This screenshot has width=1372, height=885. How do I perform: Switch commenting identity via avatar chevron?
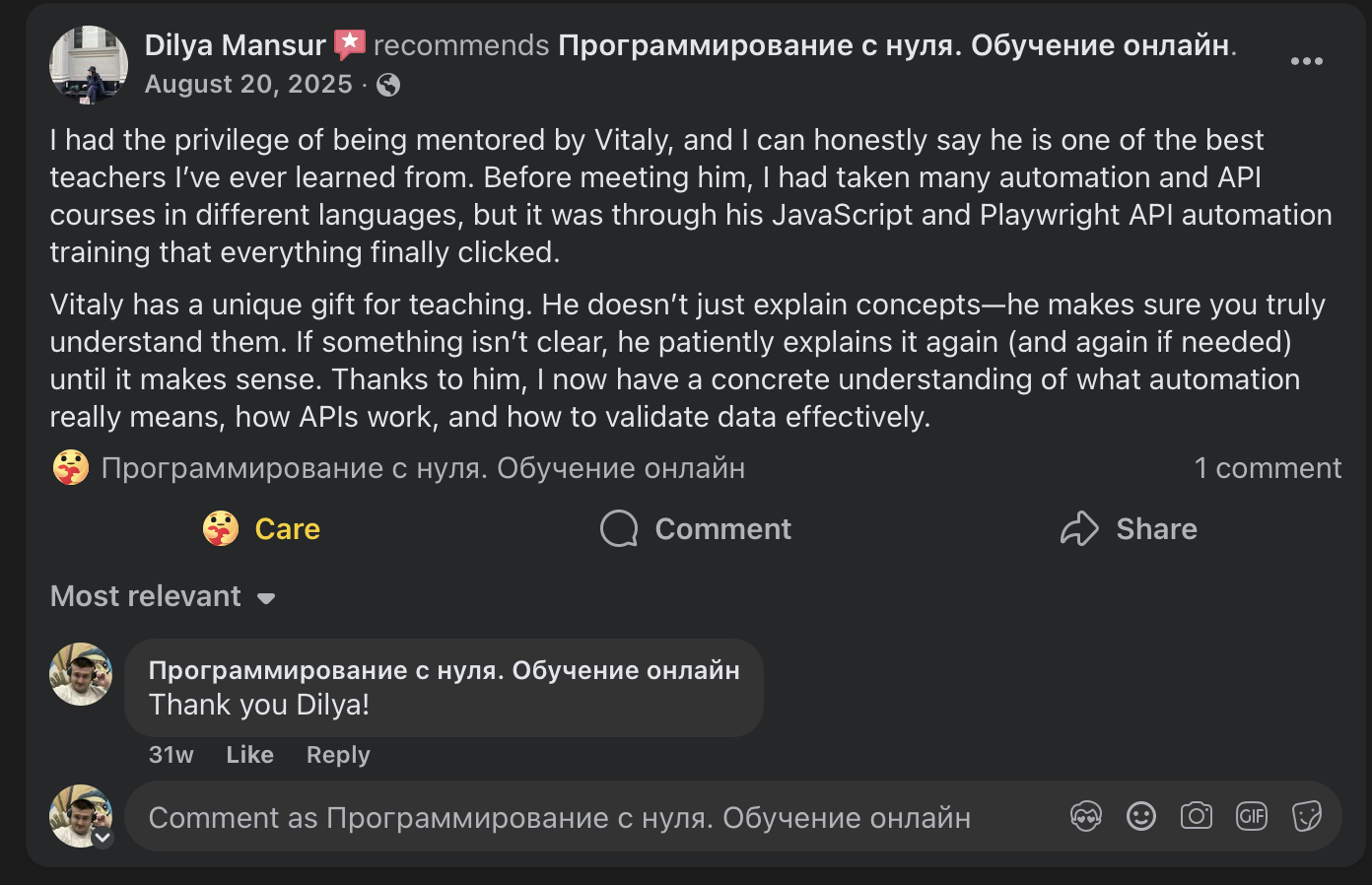(x=103, y=838)
